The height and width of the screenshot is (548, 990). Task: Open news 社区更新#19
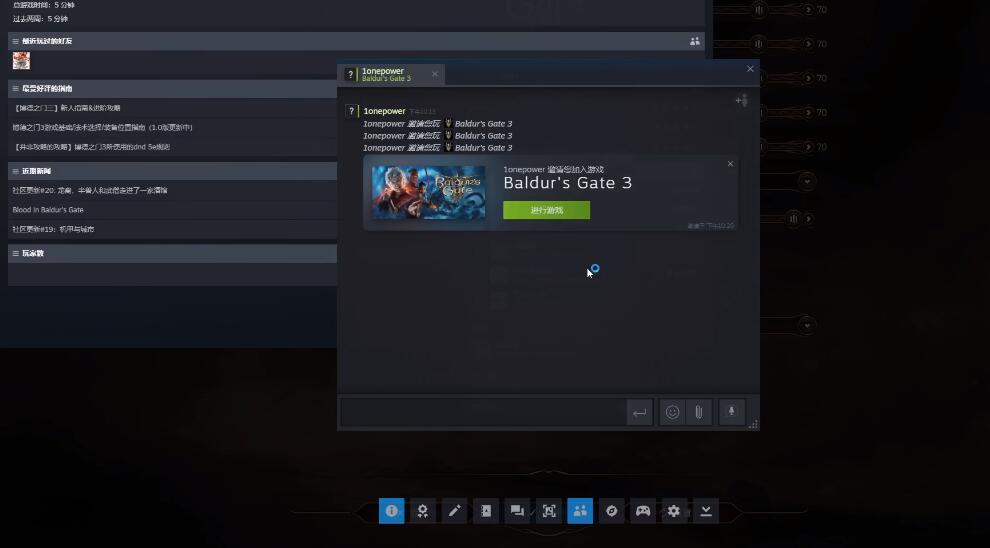tap(53, 229)
